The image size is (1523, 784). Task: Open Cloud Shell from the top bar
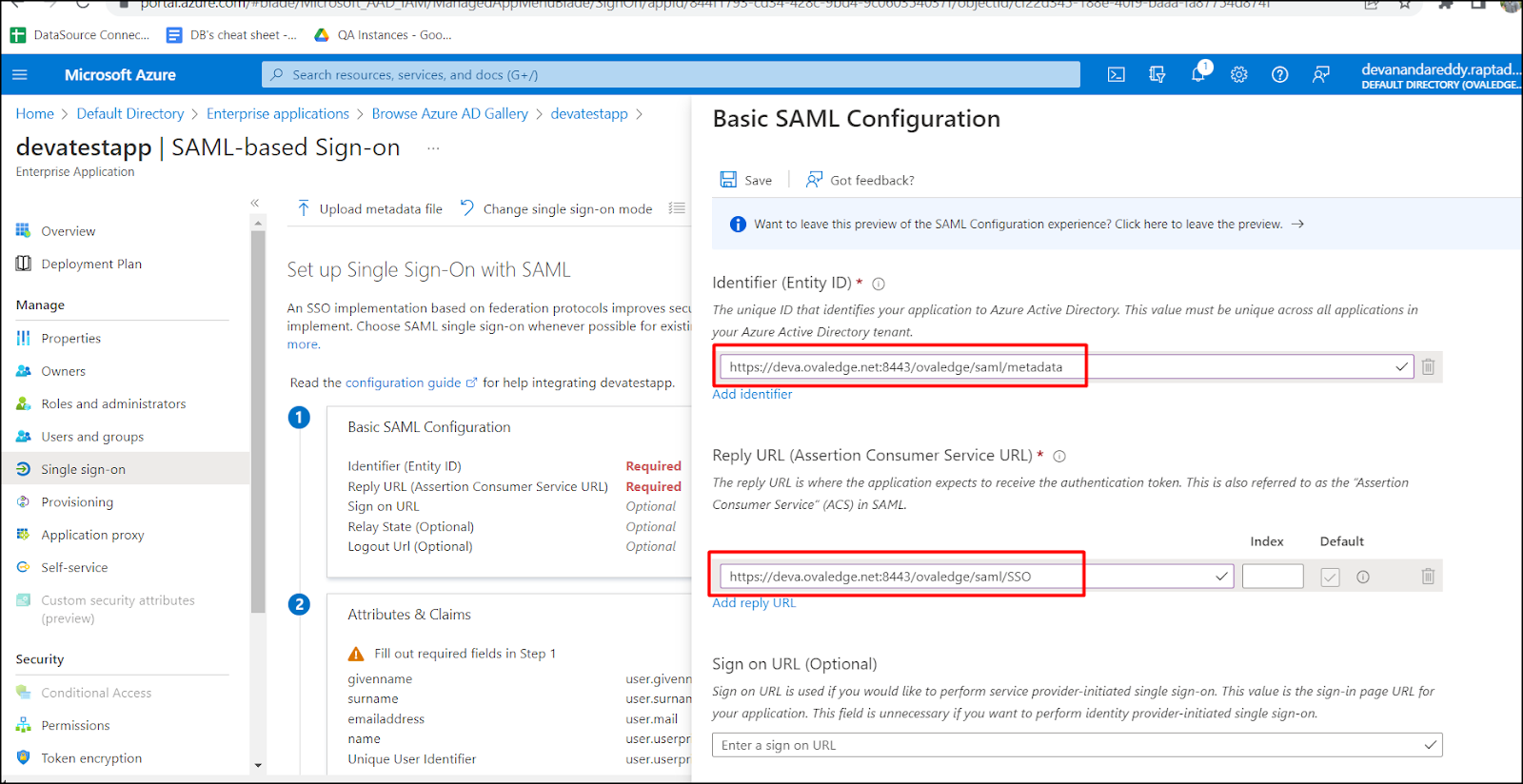coord(1117,74)
